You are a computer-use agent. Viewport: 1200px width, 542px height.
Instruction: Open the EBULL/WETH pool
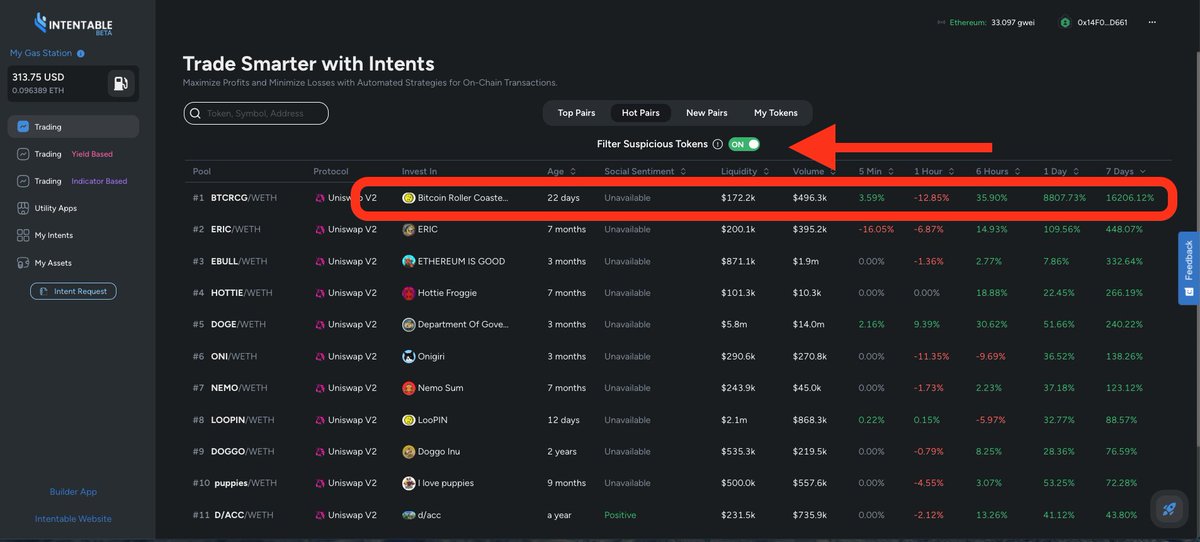pyautogui.click(x=239, y=261)
